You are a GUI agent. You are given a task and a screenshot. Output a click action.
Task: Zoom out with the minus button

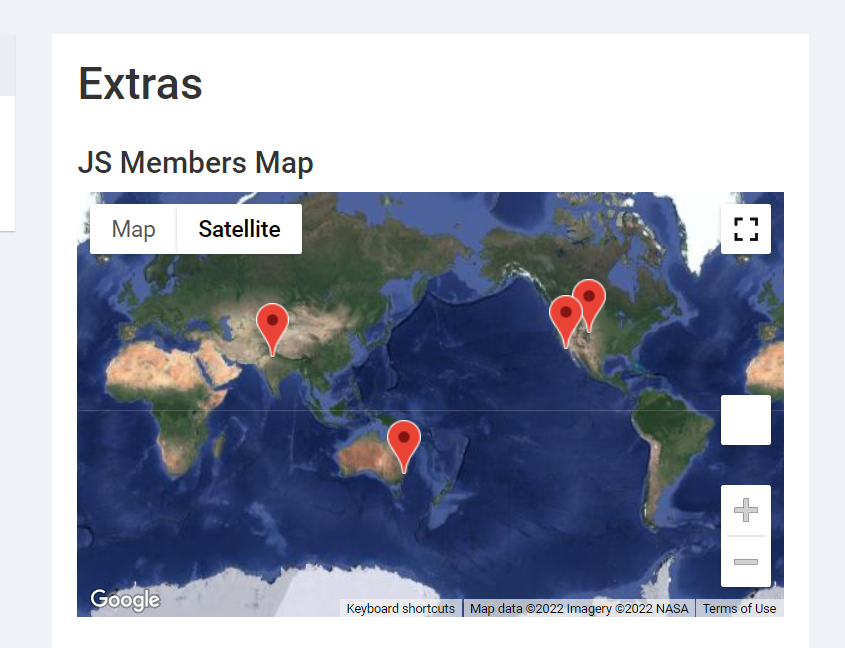coord(745,562)
